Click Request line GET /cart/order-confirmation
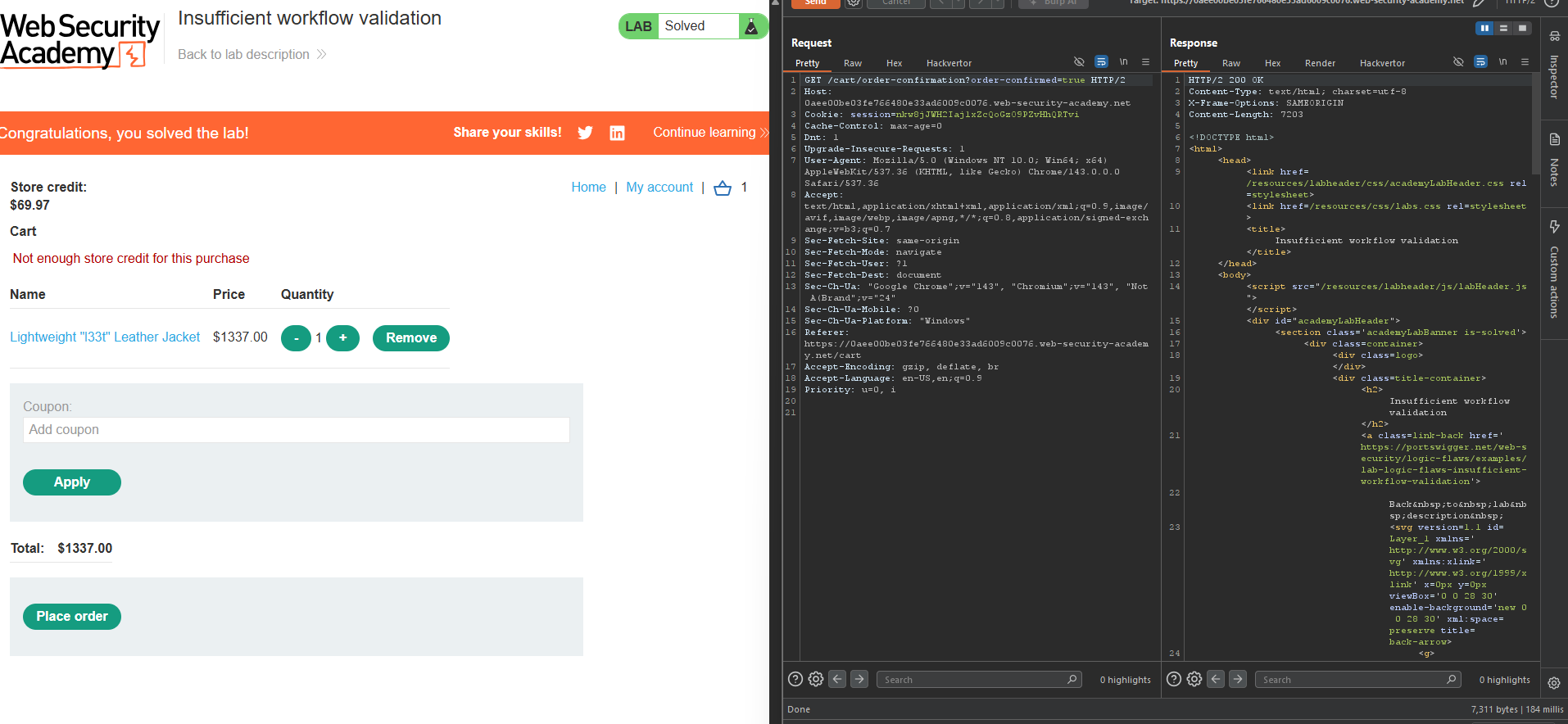This screenshot has height=724, width=1568. (964, 80)
